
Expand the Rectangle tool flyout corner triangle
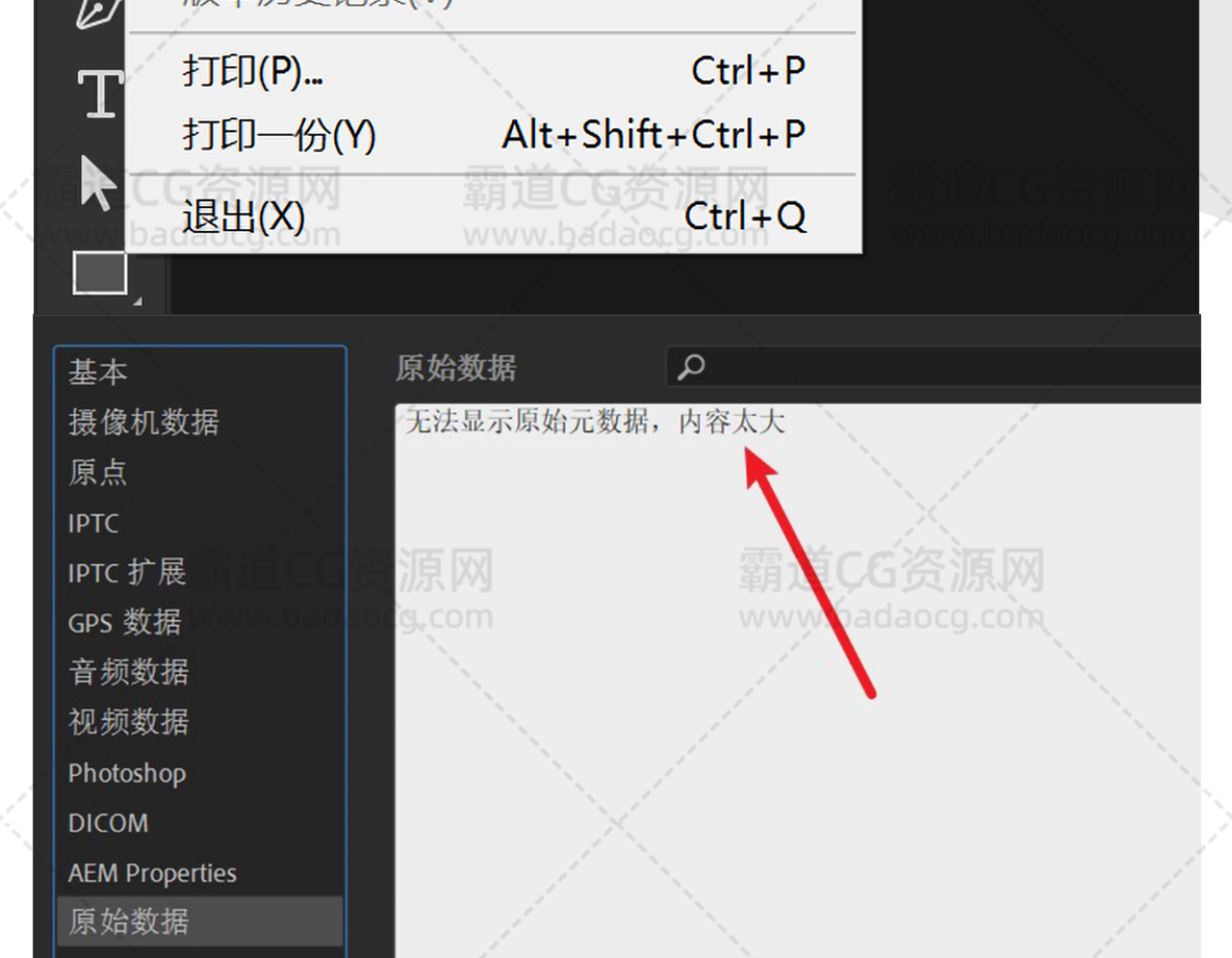(138, 301)
